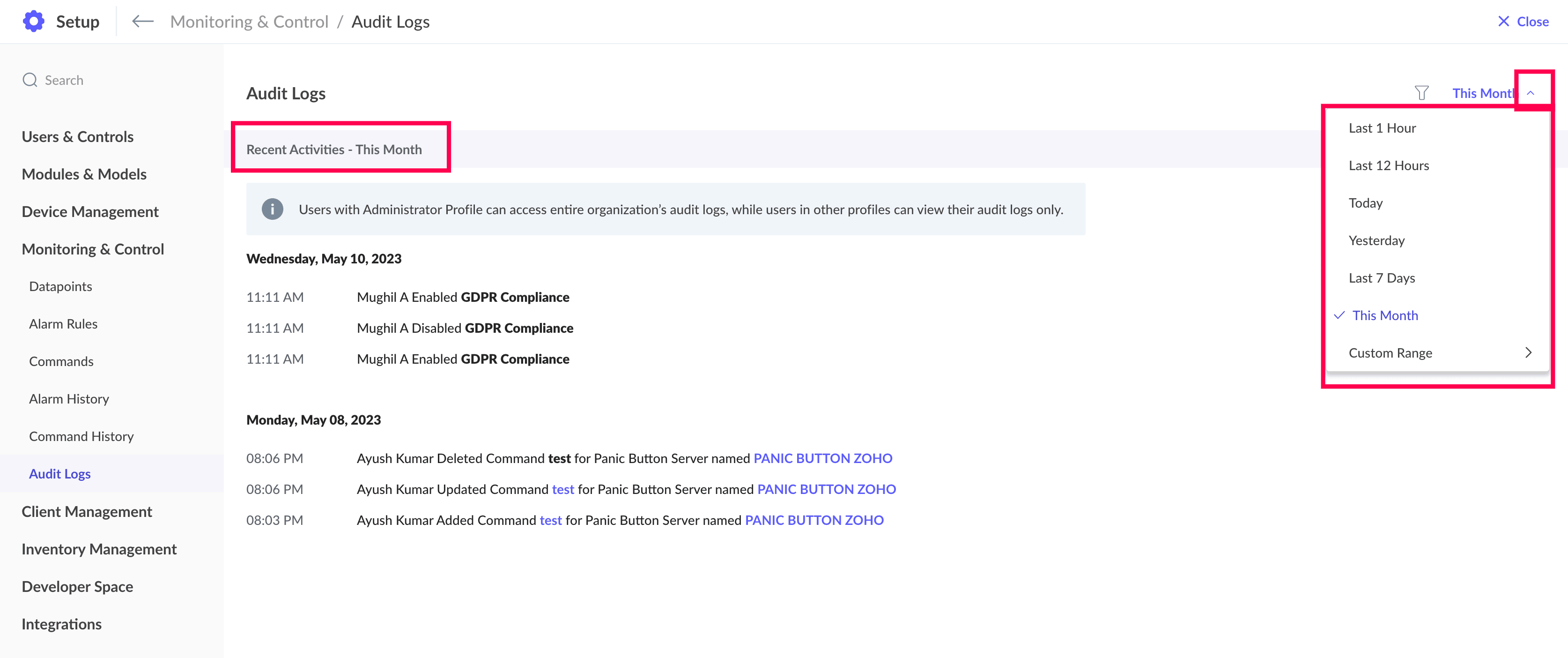Click the filter funnel icon
The width and height of the screenshot is (1568, 658).
pos(1421,93)
